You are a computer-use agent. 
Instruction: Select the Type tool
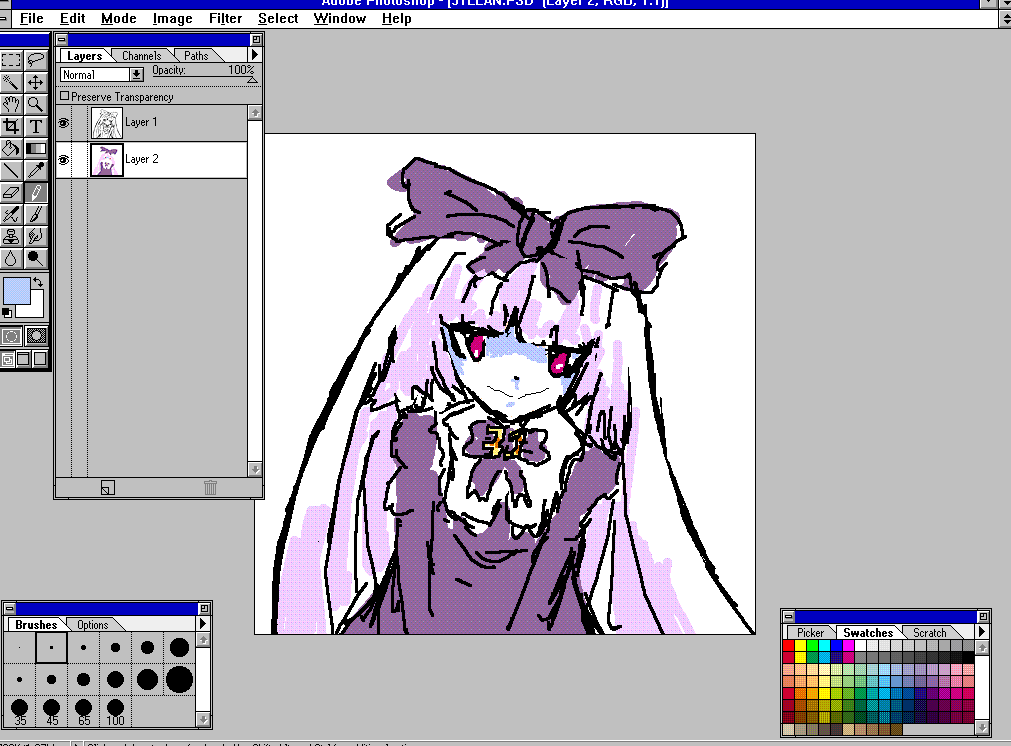coord(35,126)
